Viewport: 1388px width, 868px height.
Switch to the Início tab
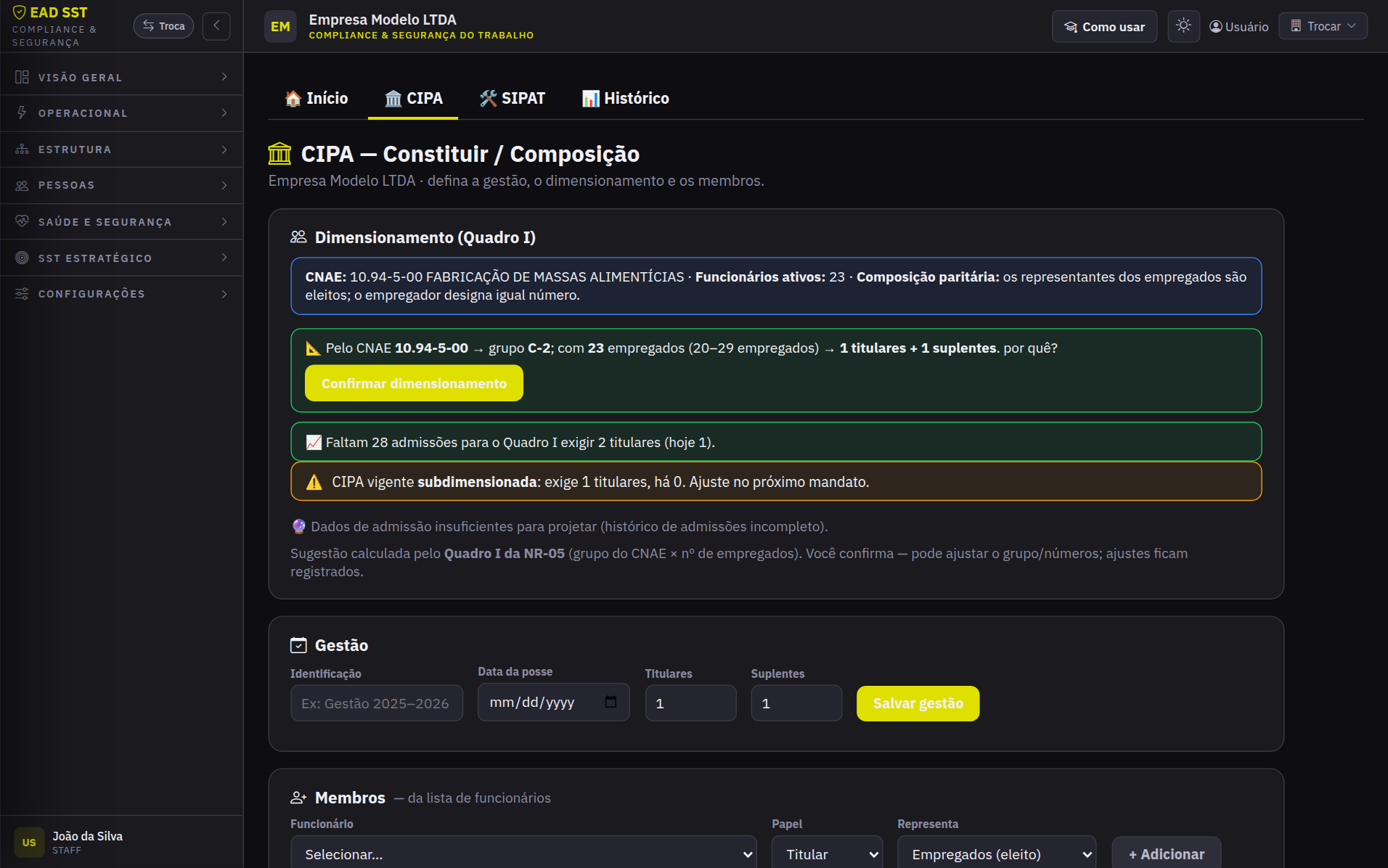click(317, 99)
